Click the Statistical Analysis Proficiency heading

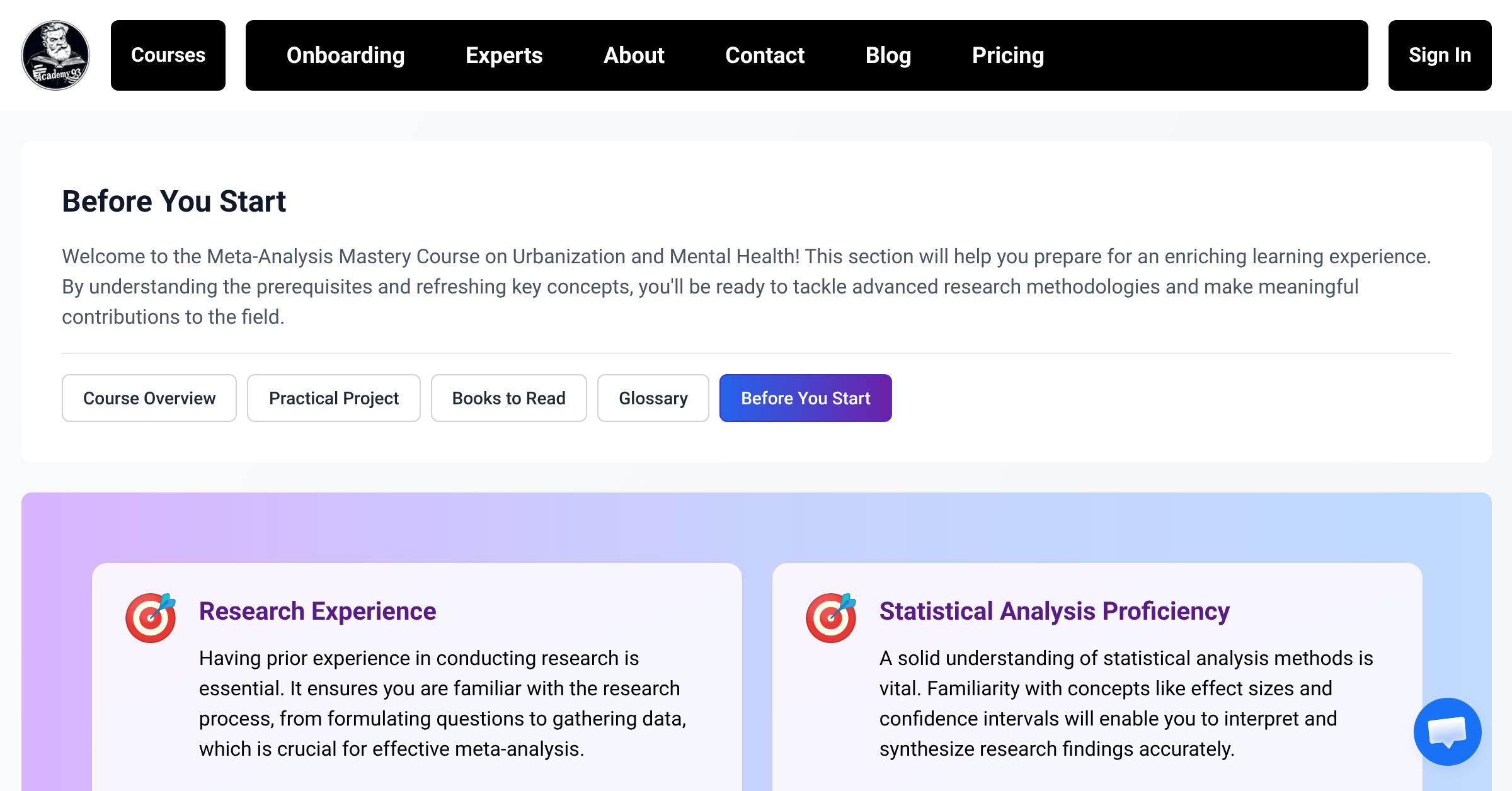pyautogui.click(x=1054, y=610)
